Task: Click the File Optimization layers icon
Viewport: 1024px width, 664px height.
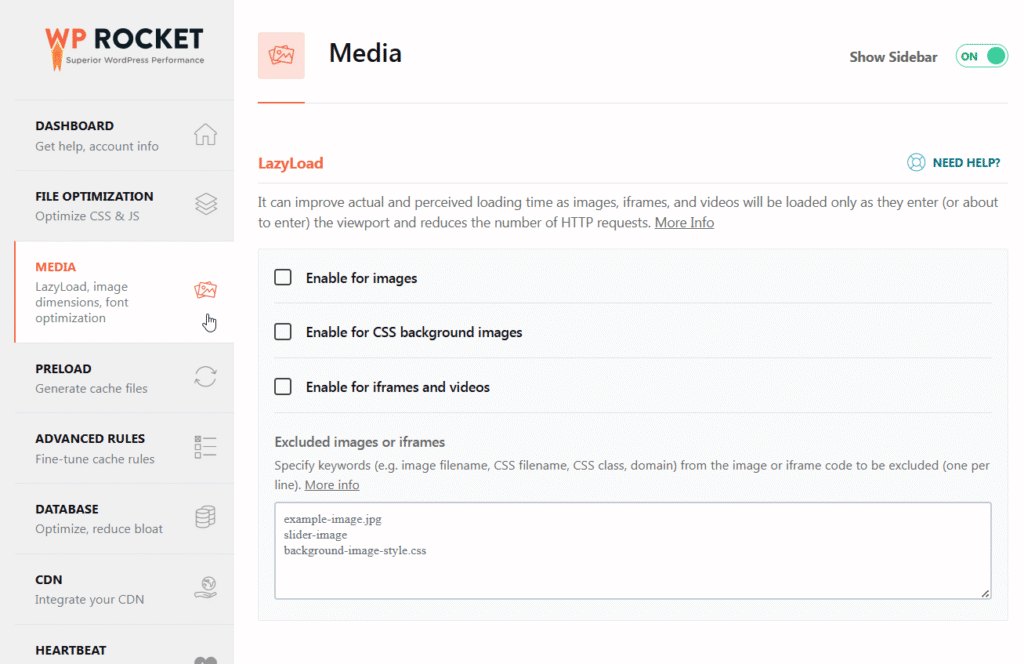Action: click(205, 205)
